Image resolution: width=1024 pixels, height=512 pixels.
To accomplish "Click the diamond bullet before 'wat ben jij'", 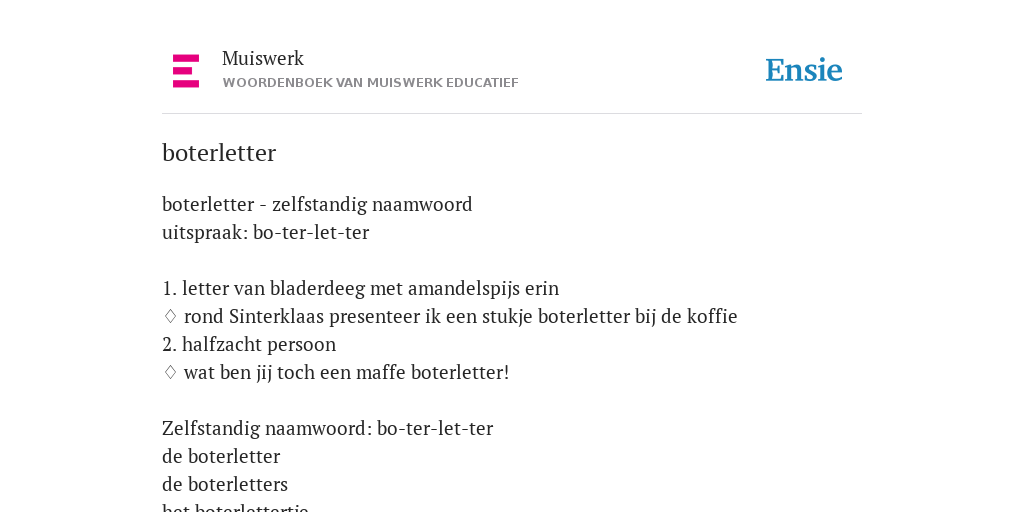I will point(170,372).
